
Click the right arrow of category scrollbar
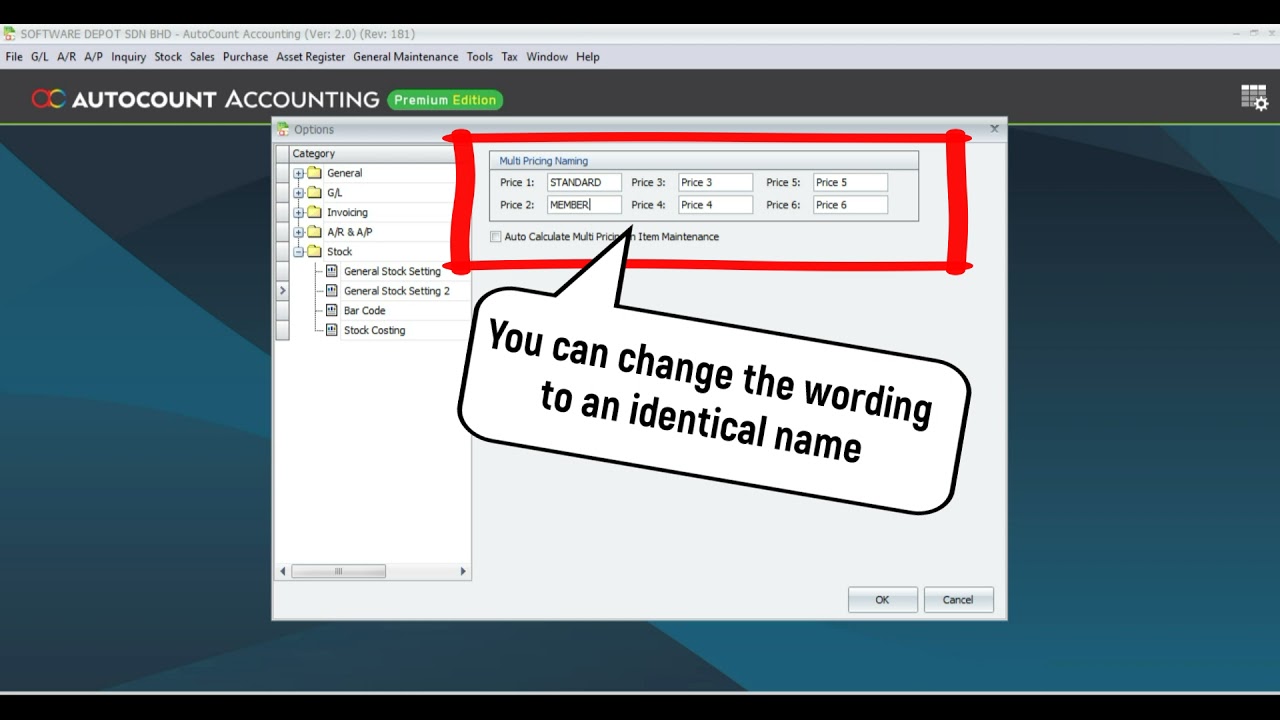[462, 572]
